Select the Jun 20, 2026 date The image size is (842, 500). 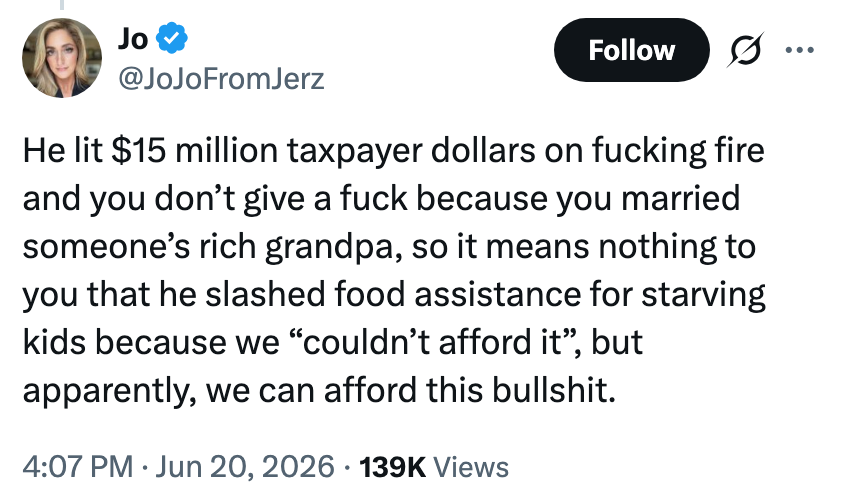(245, 466)
